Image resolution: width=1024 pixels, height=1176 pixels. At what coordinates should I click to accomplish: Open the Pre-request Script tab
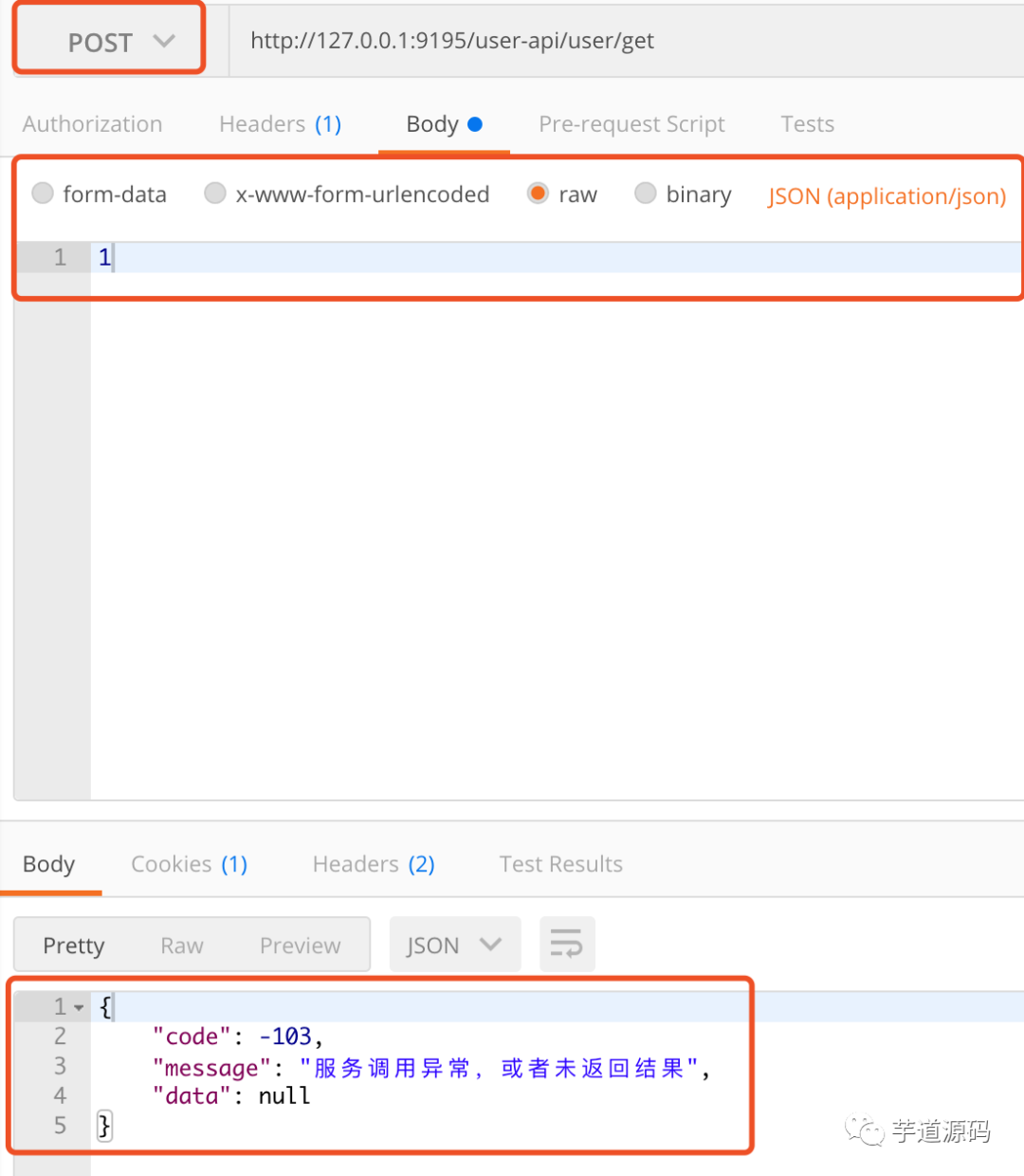click(x=631, y=124)
